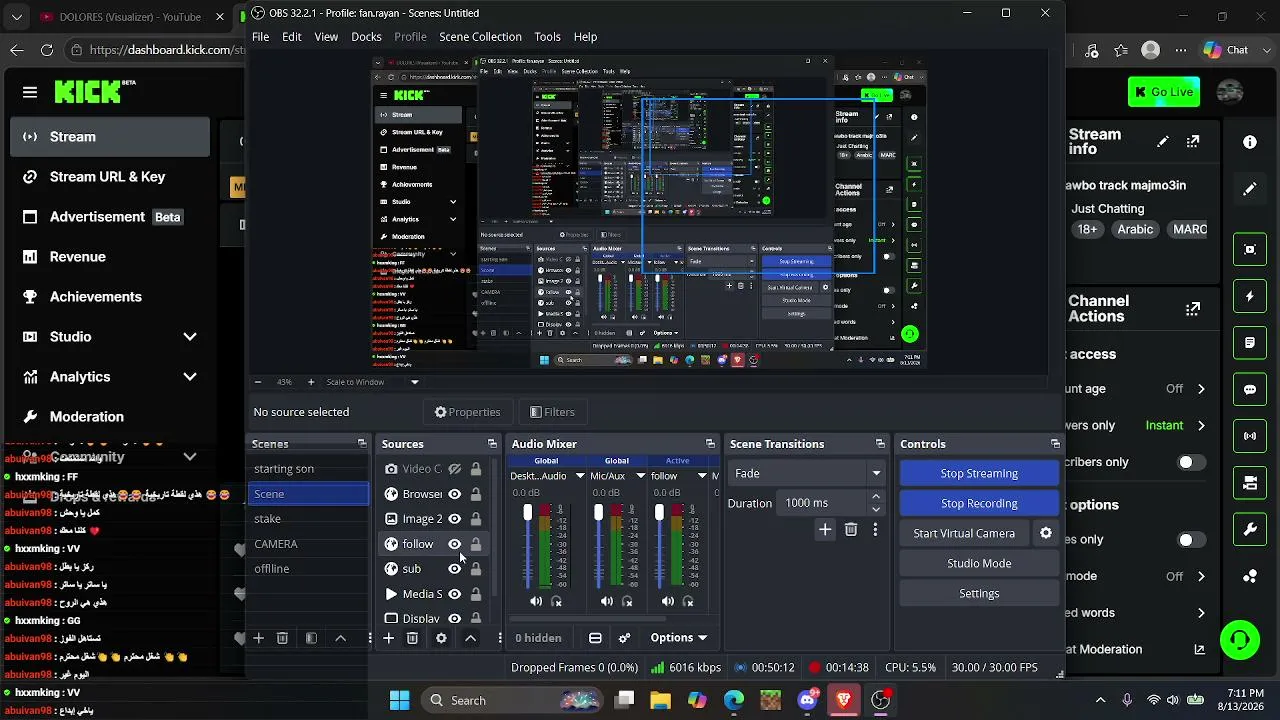This screenshot has height=720, width=1280.
Task: Undock the Sources panel
Action: tap(492, 444)
